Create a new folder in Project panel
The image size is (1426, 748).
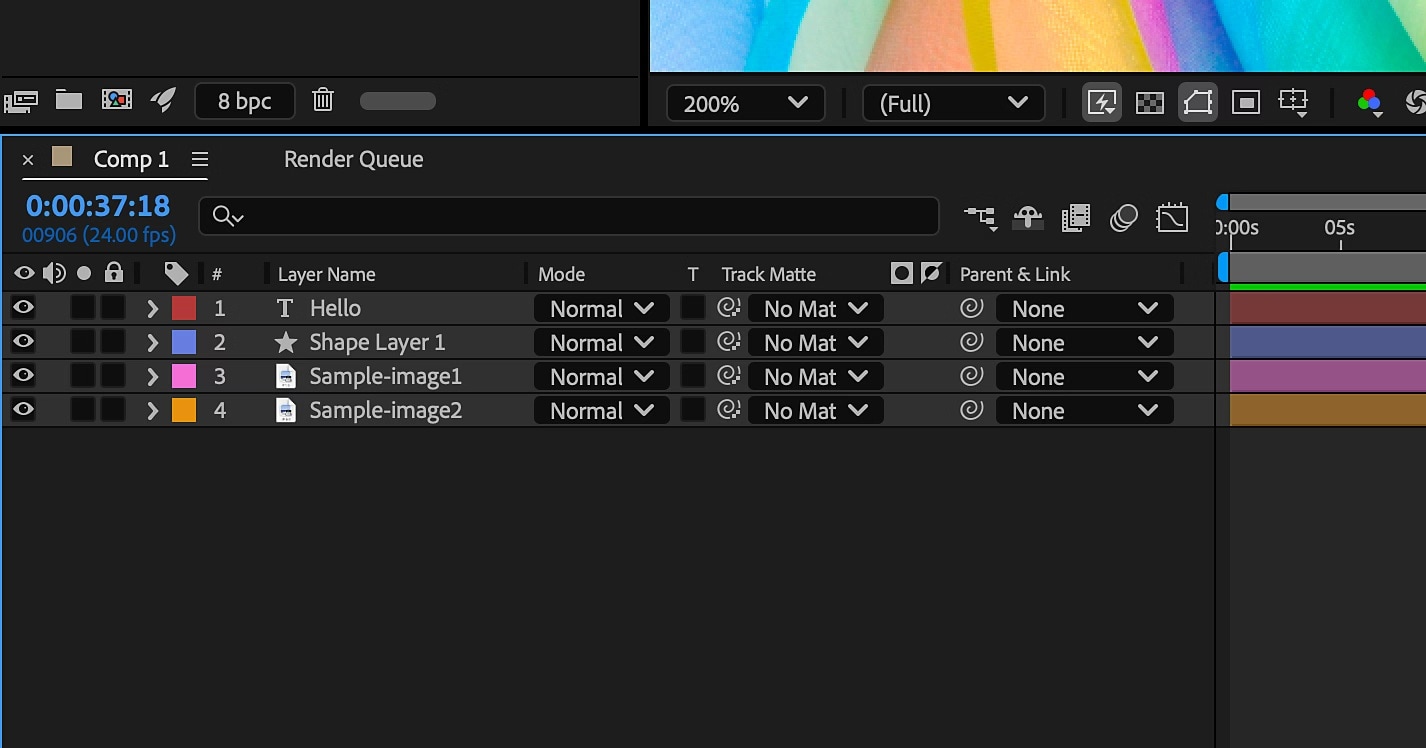(x=68, y=99)
